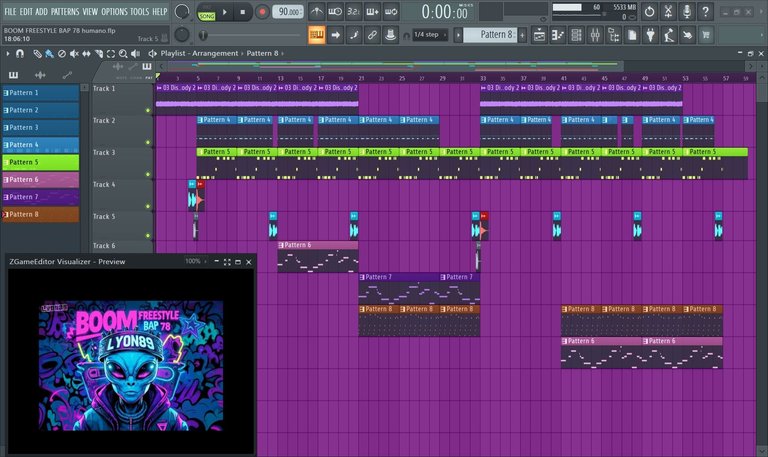Click the tempo field showing 90.000
The image size is (768, 457).
coord(288,12)
